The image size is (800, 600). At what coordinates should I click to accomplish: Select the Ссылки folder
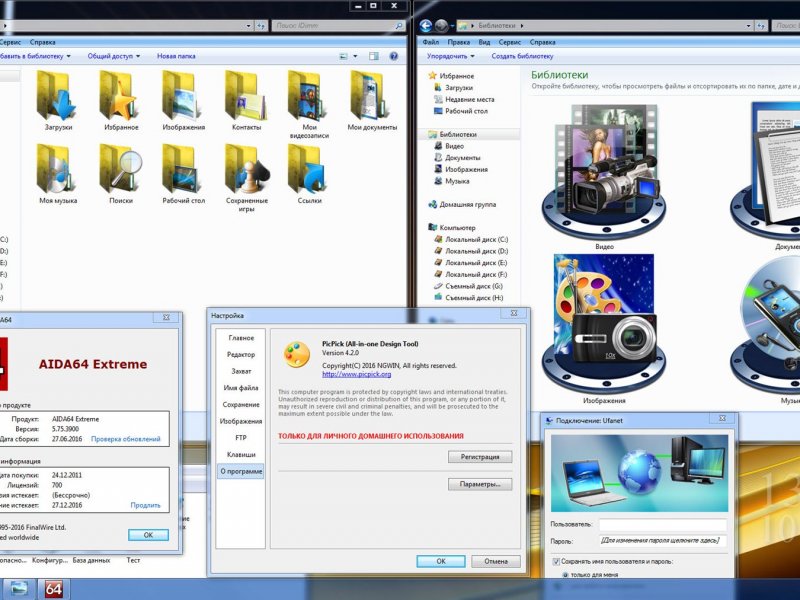coord(309,174)
